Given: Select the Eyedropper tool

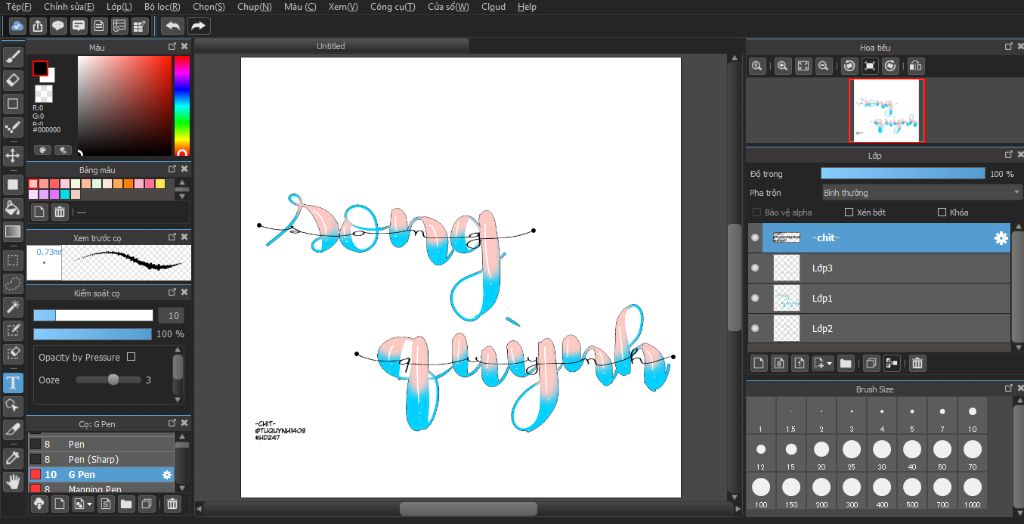Looking at the screenshot, I should 12,458.
